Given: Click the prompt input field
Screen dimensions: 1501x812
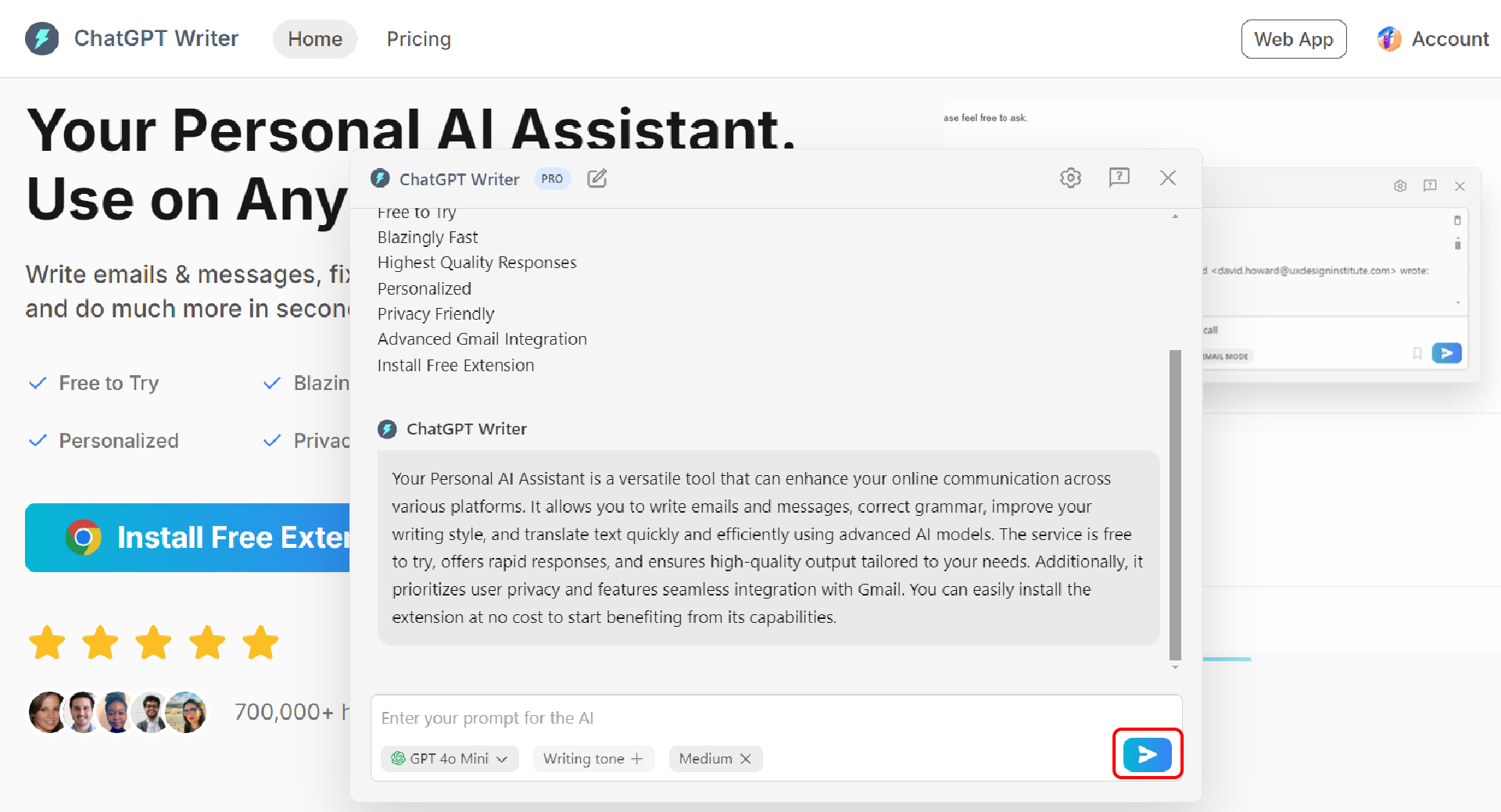Looking at the screenshot, I should (776, 717).
